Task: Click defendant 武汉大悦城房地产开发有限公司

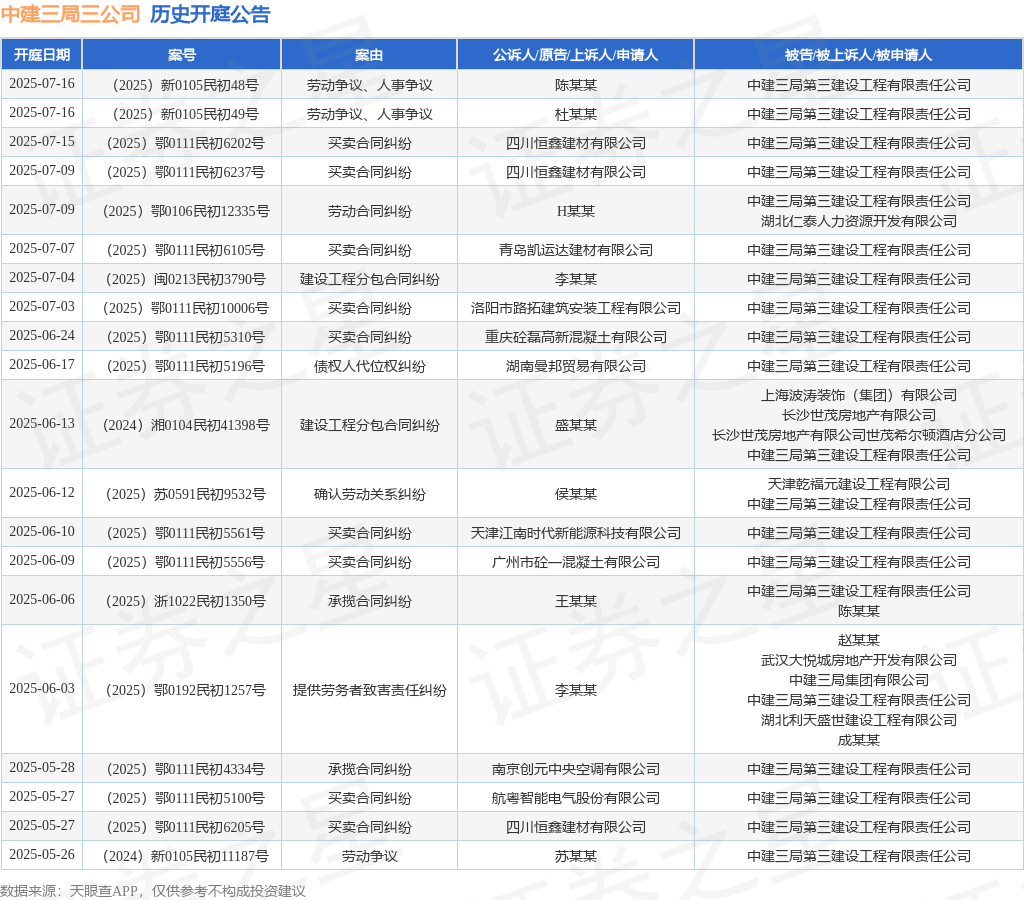Action: pyautogui.click(x=858, y=660)
